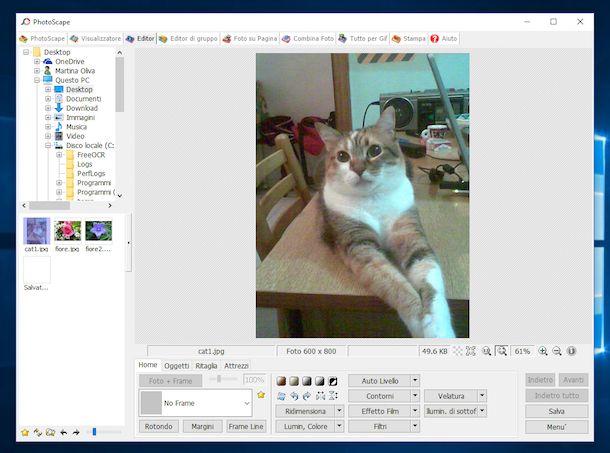
Task: Expand the OneDrive tree node
Action: click(37, 61)
